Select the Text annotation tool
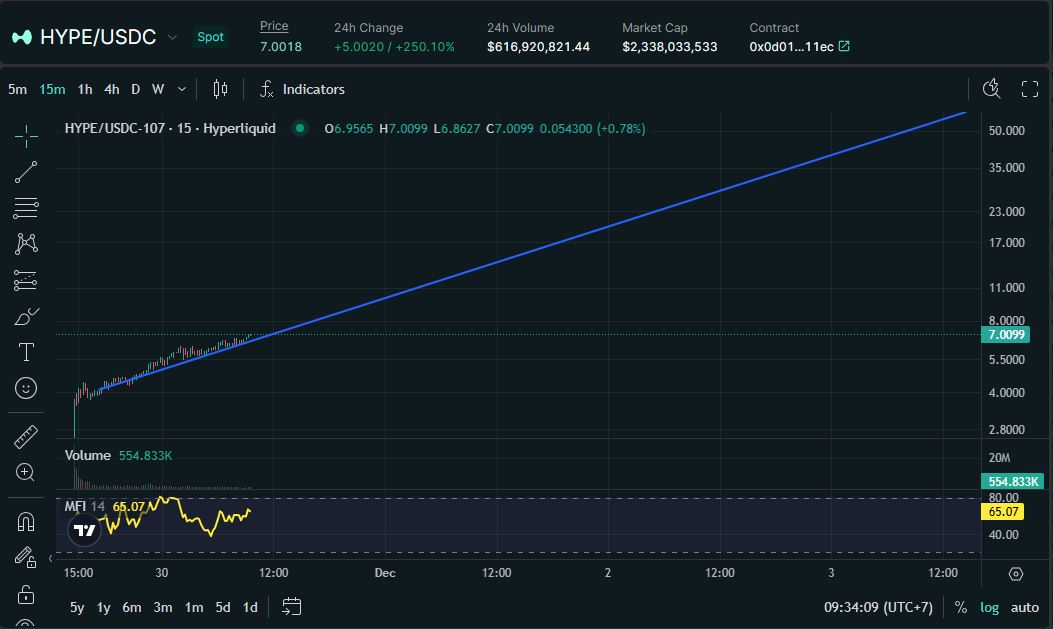The height and width of the screenshot is (629, 1053). coord(26,352)
